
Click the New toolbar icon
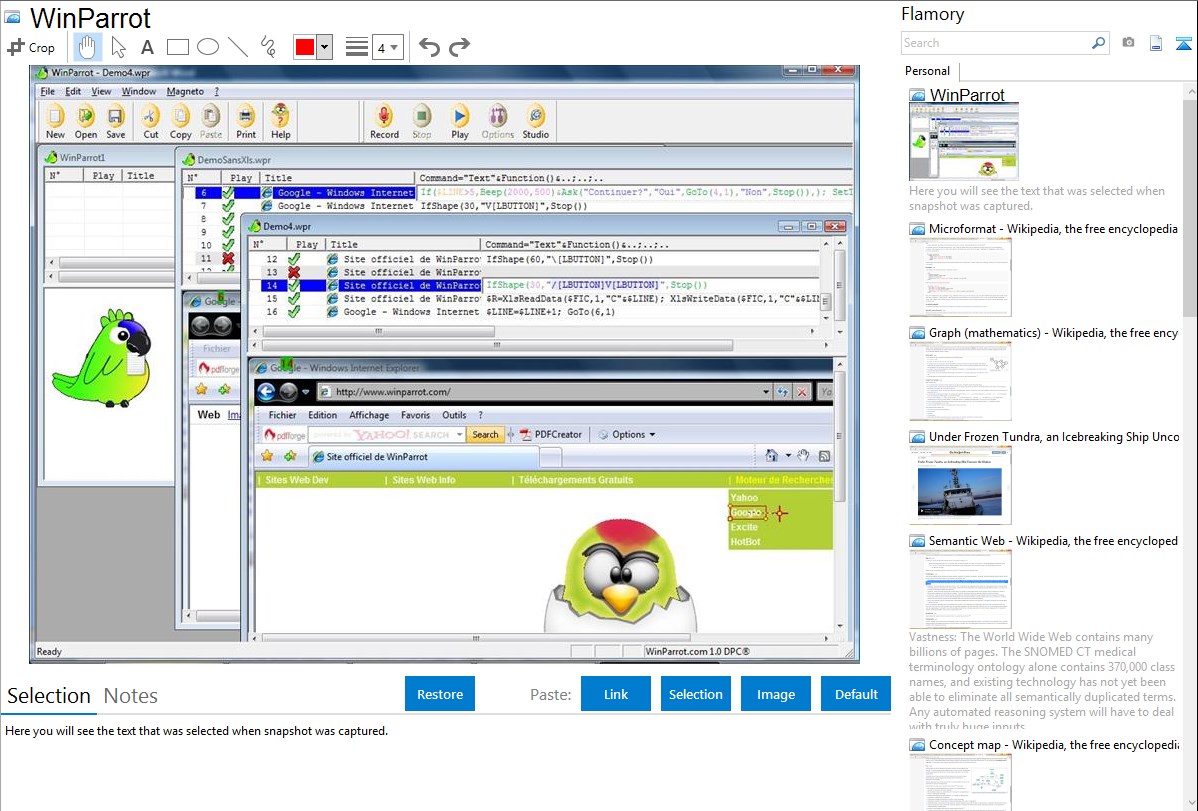tap(55, 122)
